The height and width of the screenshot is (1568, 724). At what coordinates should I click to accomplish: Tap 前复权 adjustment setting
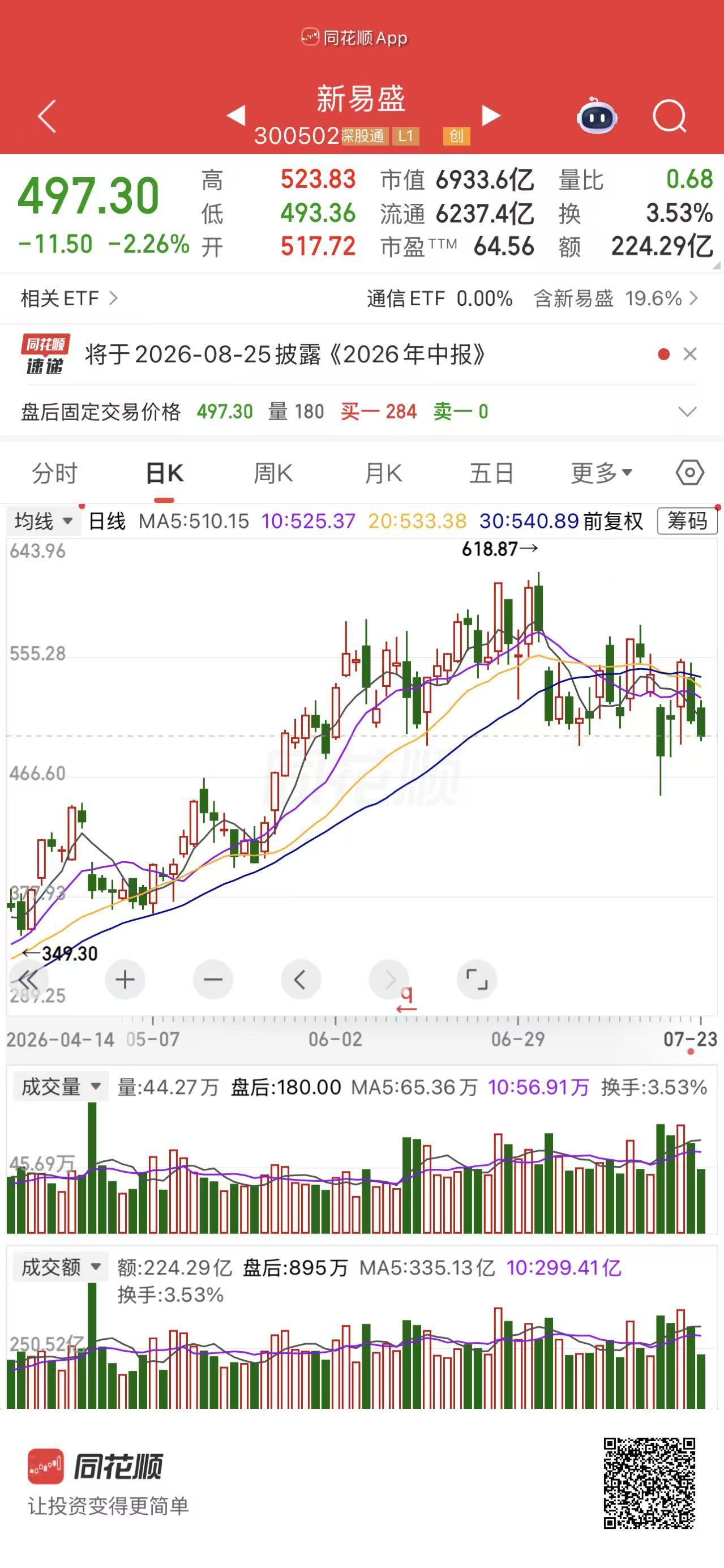click(x=613, y=521)
